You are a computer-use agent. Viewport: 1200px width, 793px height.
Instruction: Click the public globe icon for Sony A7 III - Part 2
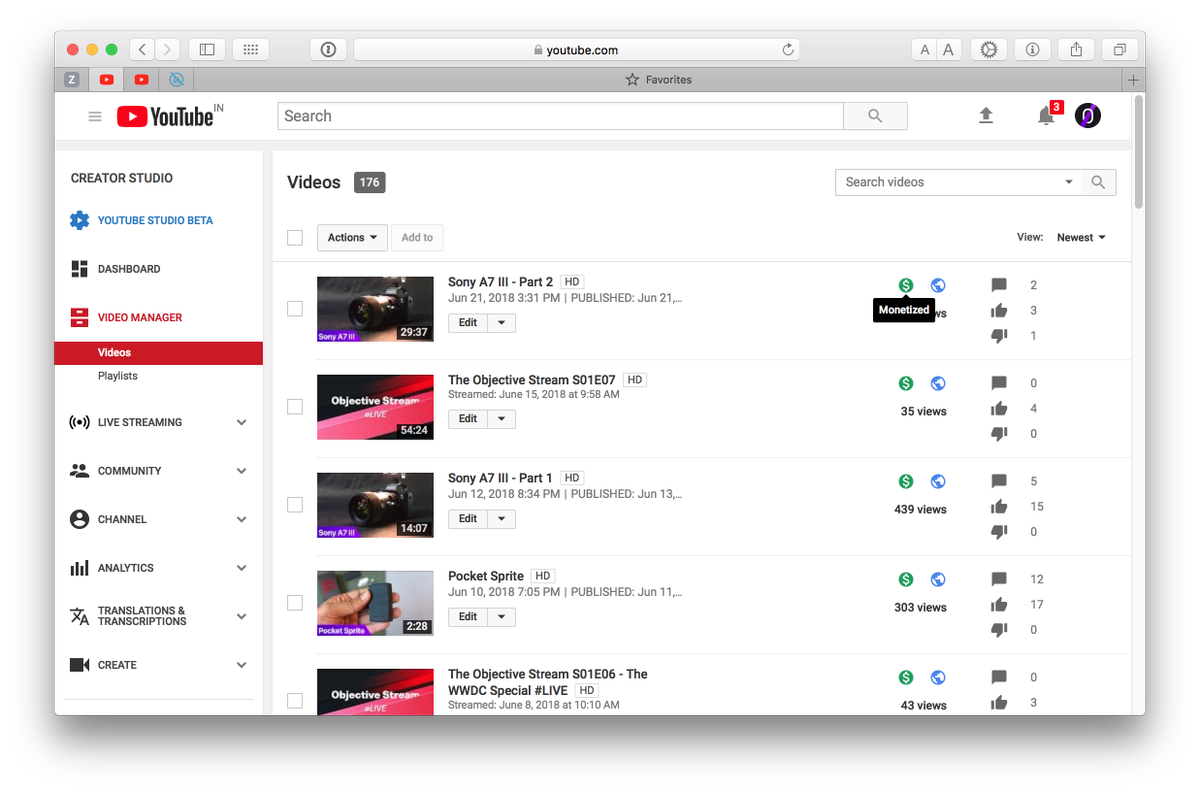938,285
